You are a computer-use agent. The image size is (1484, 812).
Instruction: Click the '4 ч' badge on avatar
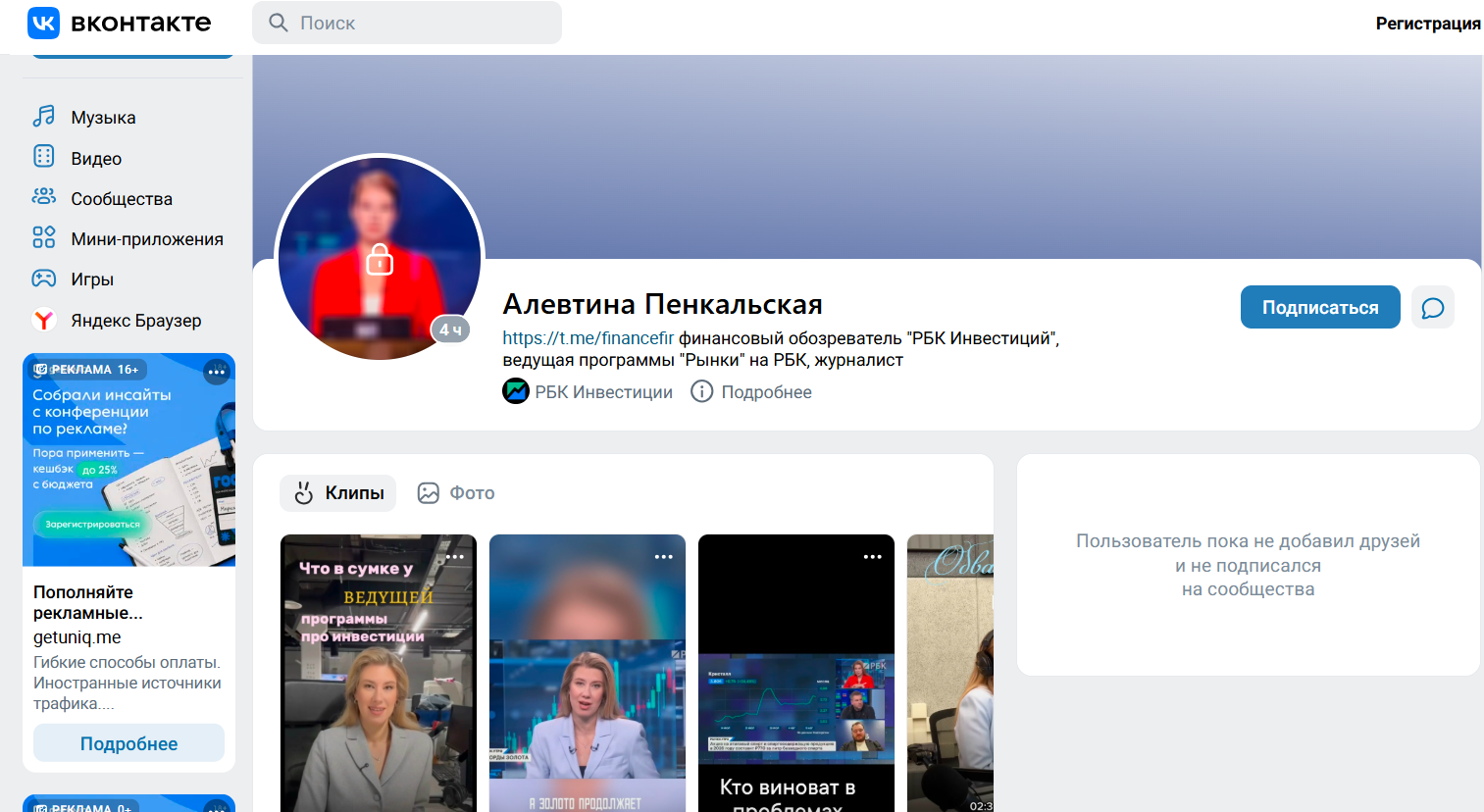[x=451, y=330]
